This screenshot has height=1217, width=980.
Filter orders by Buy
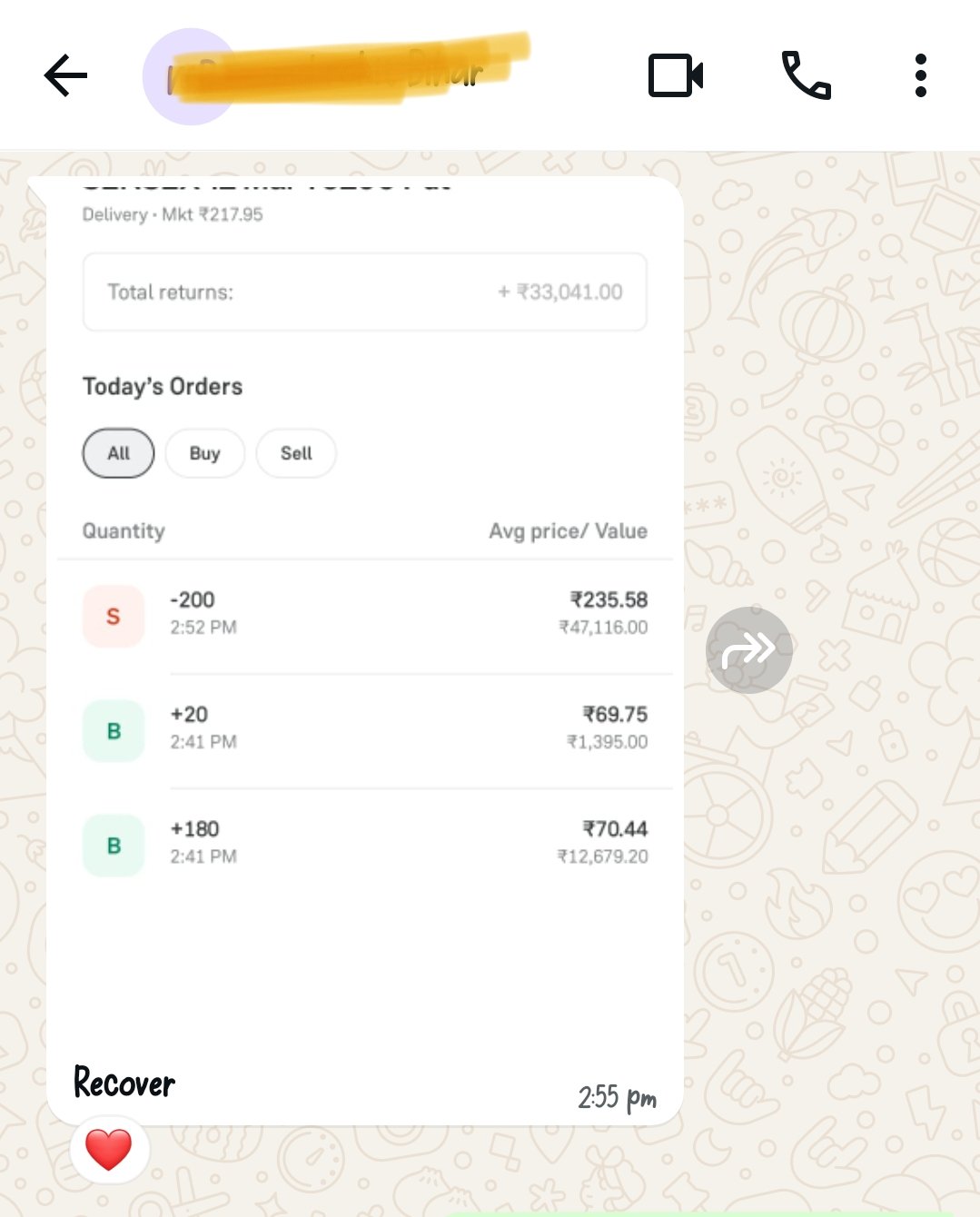pos(204,453)
